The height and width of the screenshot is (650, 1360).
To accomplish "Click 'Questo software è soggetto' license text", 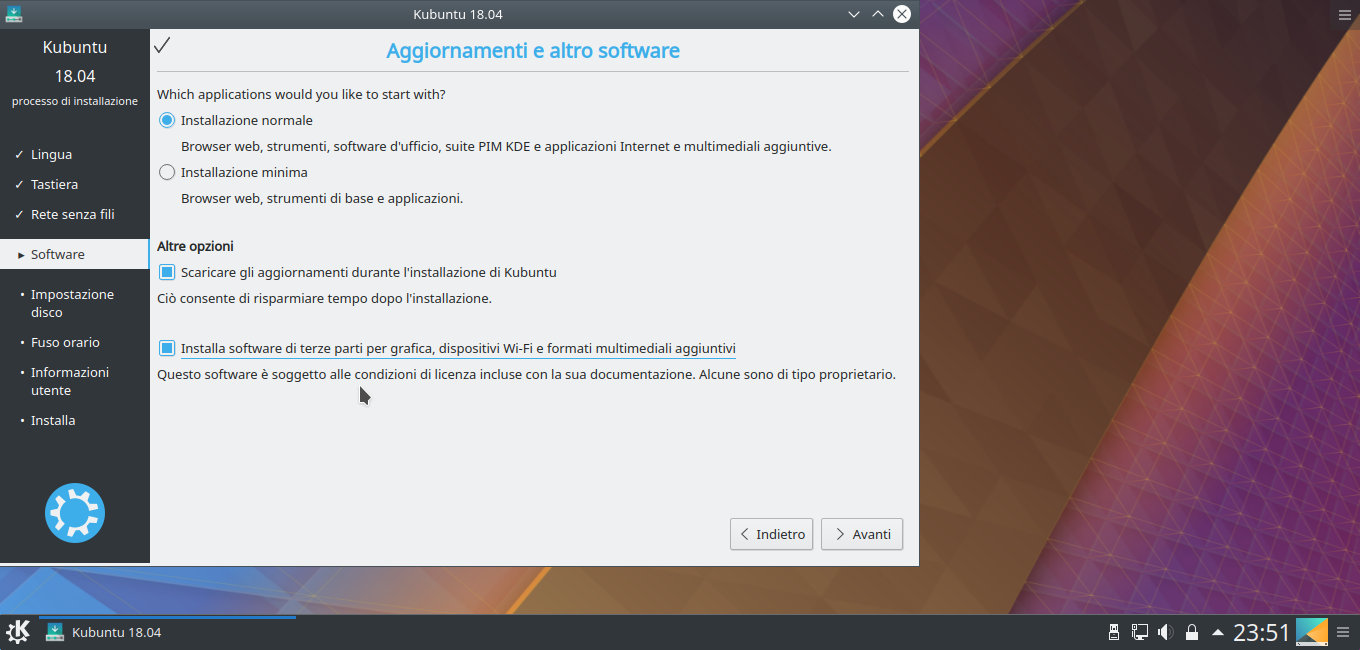I will [526, 375].
